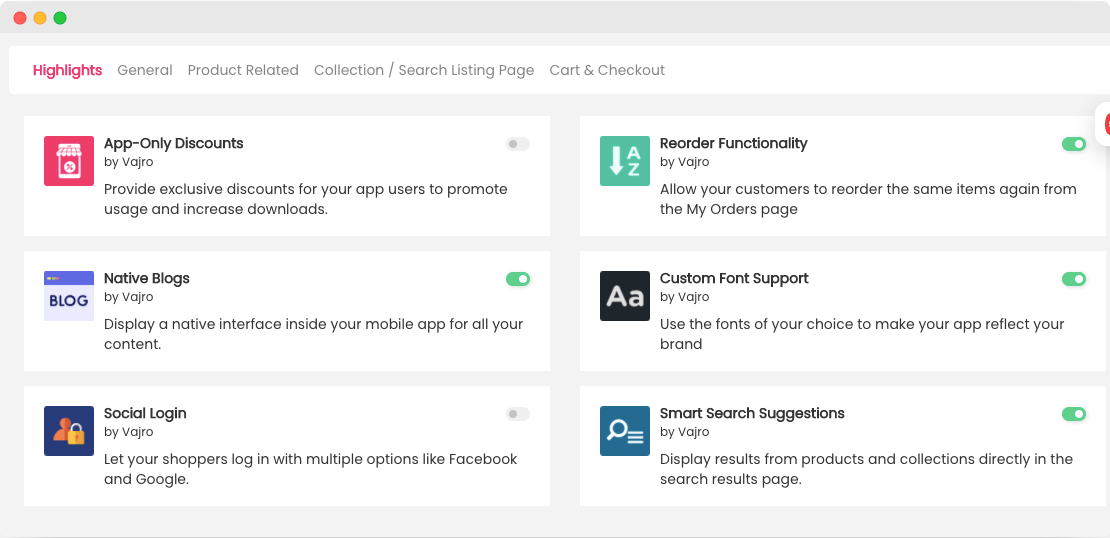The height and width of the screenshot is (538, 1110).
Task: Click the green macOS window zoom button
Action: click(x=60, y=18)
